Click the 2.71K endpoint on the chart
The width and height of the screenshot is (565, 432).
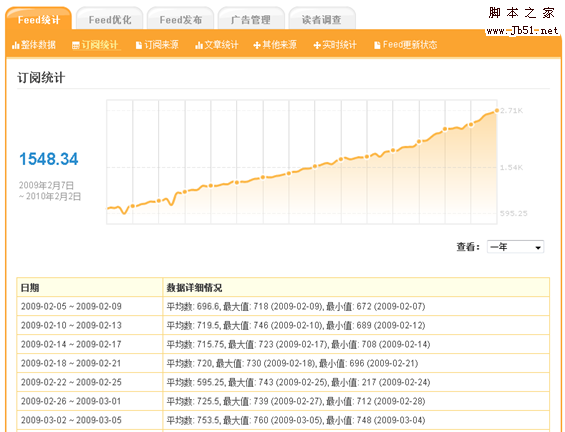coord(497,111)
